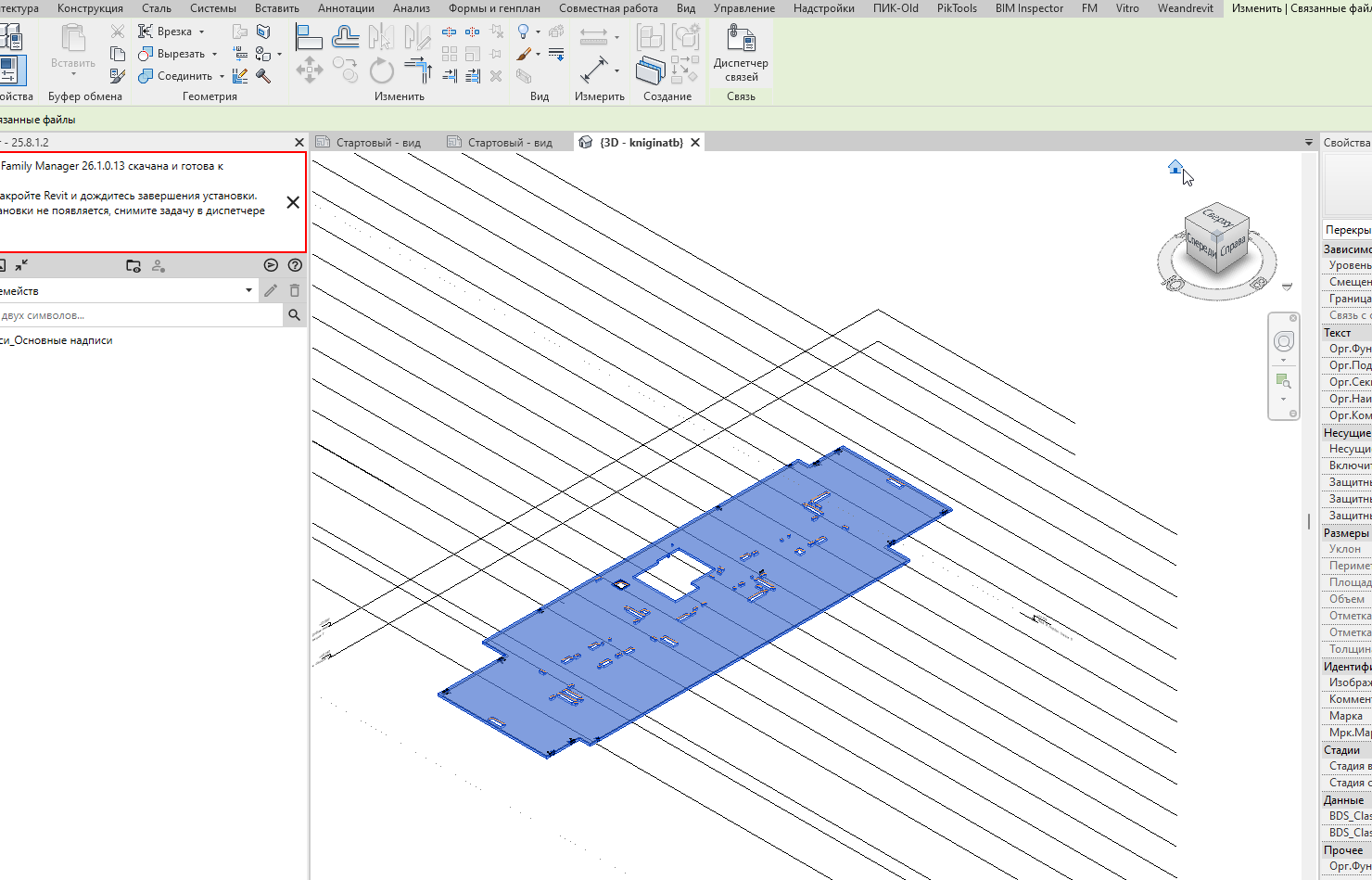Open the ViewCube context menu arrow
Screen dimensions: 1372x880
[1287, 287]
